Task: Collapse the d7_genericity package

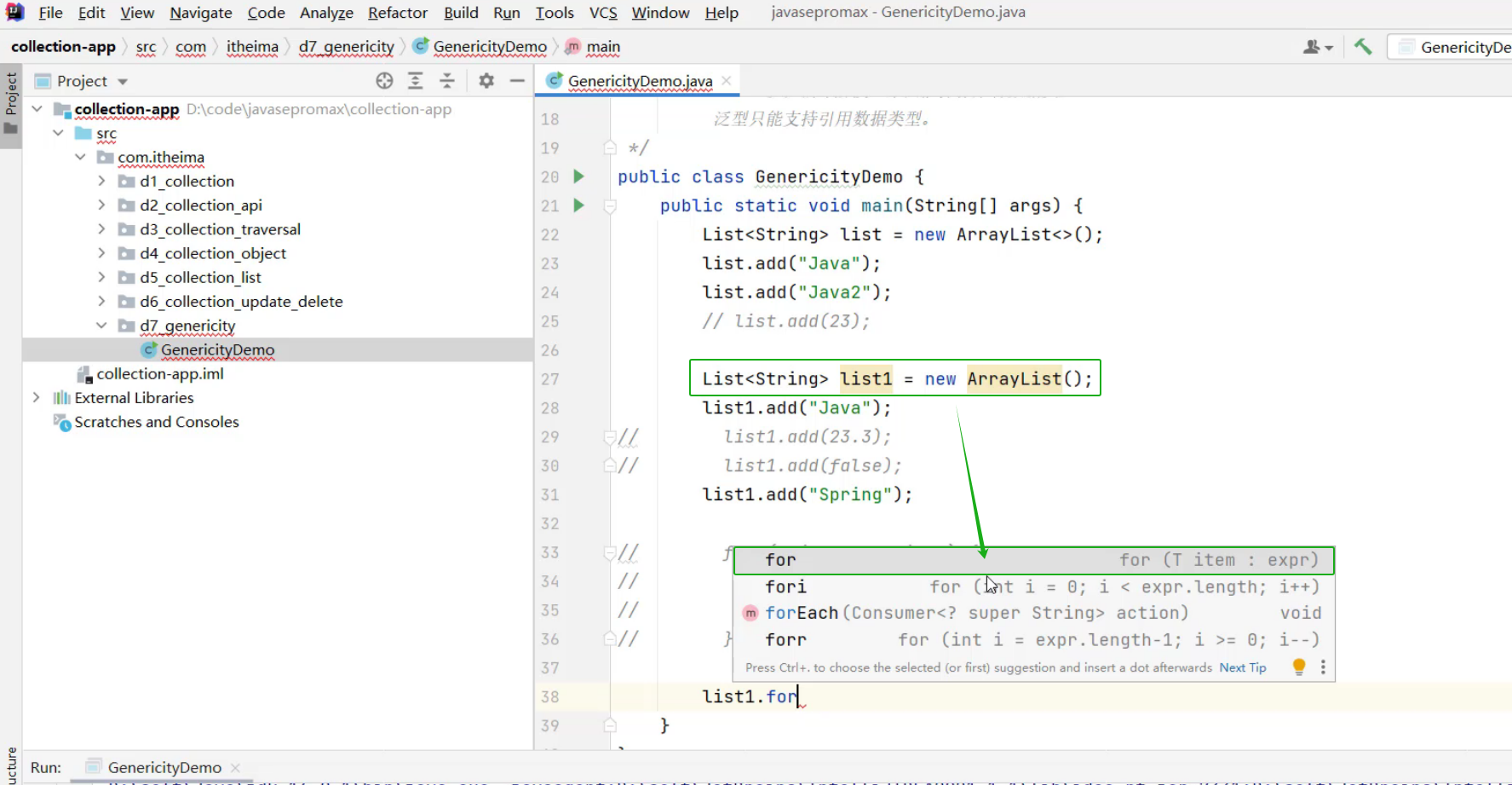Action: tap(101, 325)
